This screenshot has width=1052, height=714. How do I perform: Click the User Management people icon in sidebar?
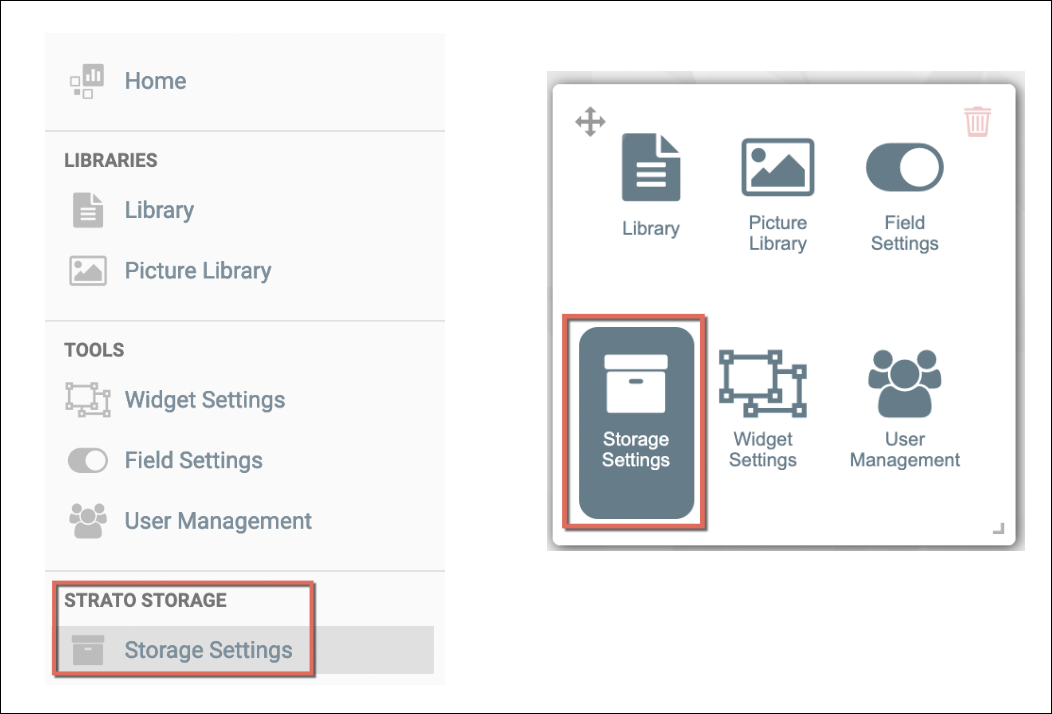coord(87,521)
